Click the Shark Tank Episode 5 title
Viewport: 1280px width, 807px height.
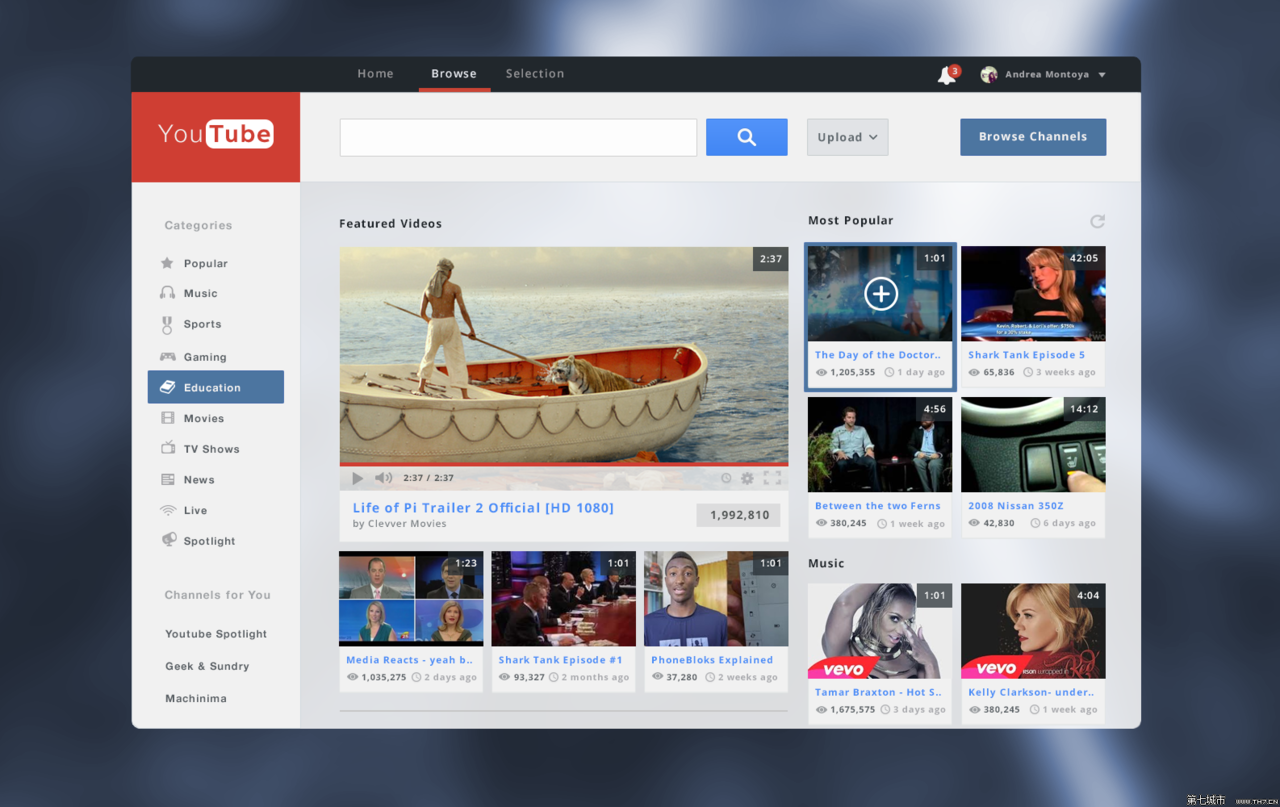1026,355
